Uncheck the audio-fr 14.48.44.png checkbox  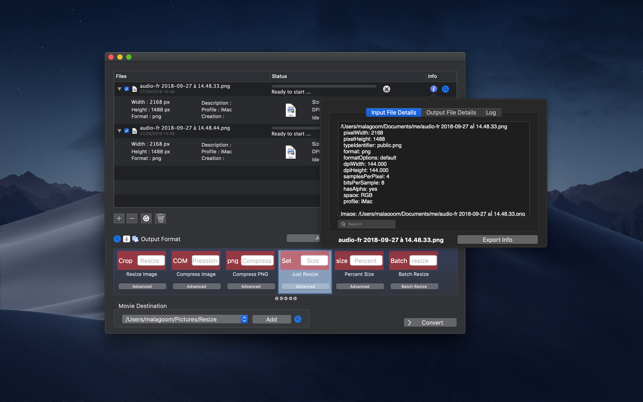pyautogui.click(x=127, y=131)
